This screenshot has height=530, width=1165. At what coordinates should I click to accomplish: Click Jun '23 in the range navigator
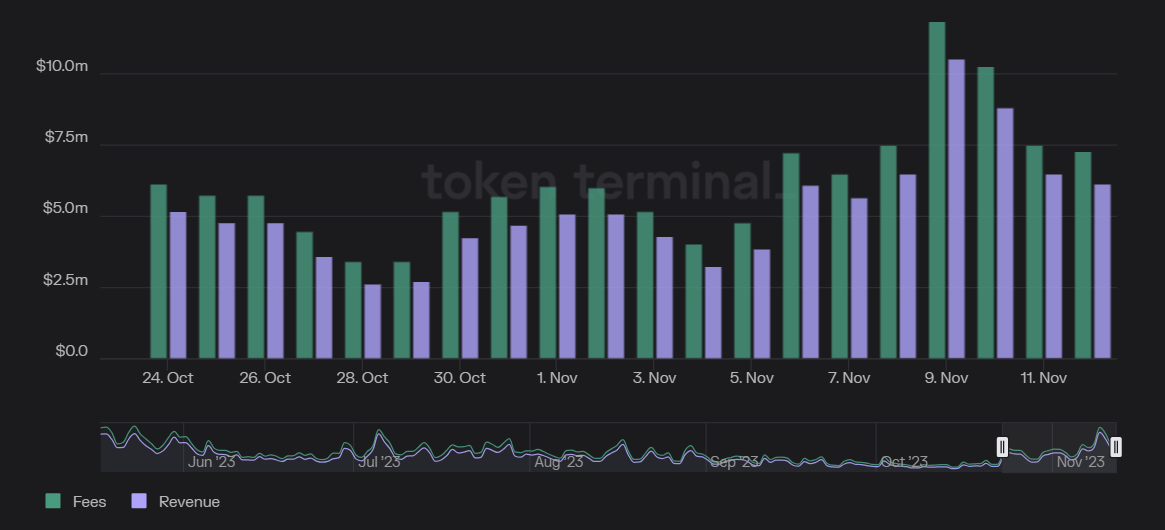[212, 462]
